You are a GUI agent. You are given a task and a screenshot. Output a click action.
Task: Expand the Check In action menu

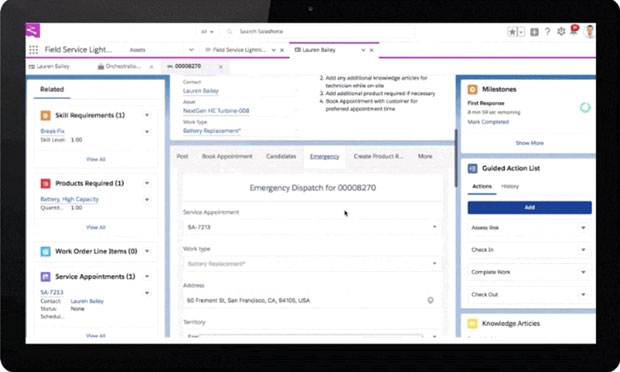click(x=583, y=250)
